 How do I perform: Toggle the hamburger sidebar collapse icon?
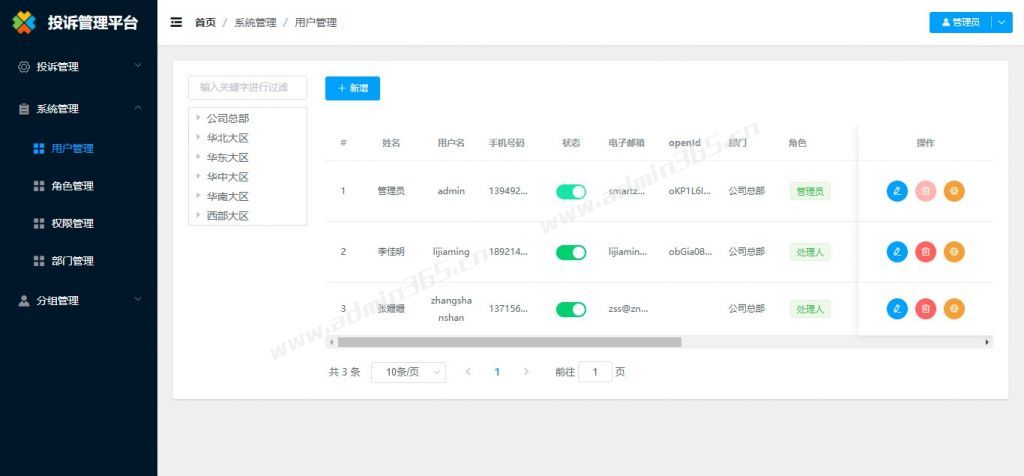[x=176, y=22]
